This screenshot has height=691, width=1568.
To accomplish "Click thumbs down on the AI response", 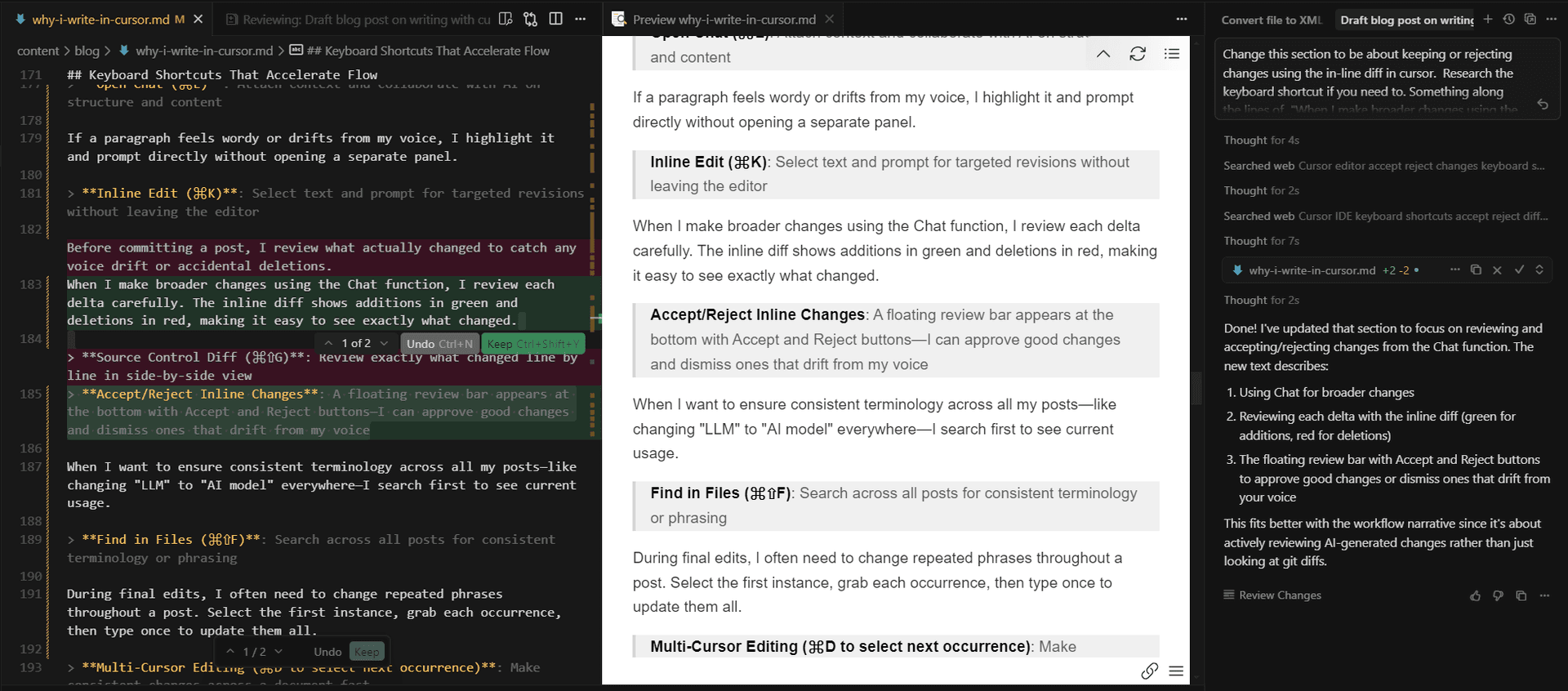I will click(1498, 595).
